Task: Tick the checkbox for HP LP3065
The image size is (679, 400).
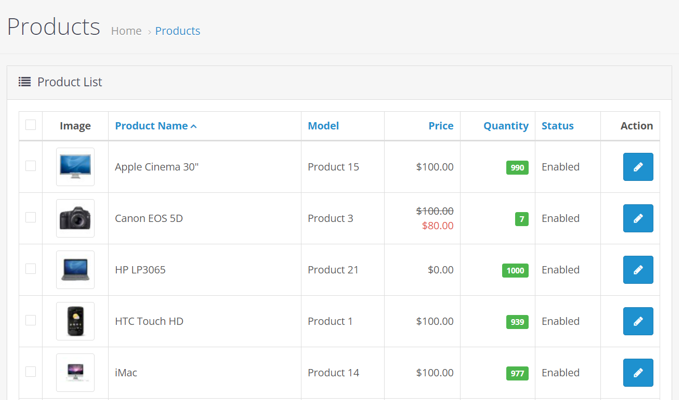Action: coord(30,269)
